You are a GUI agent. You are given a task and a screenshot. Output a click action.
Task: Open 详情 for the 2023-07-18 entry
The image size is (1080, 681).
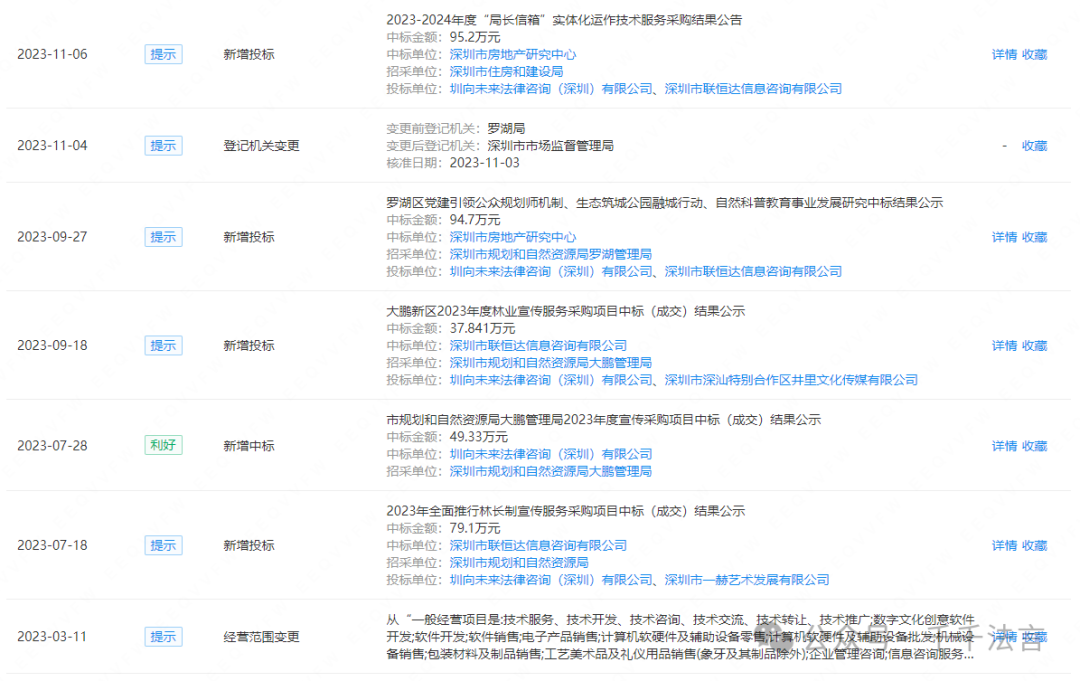pyautogui.click(x=1004, y=545)
